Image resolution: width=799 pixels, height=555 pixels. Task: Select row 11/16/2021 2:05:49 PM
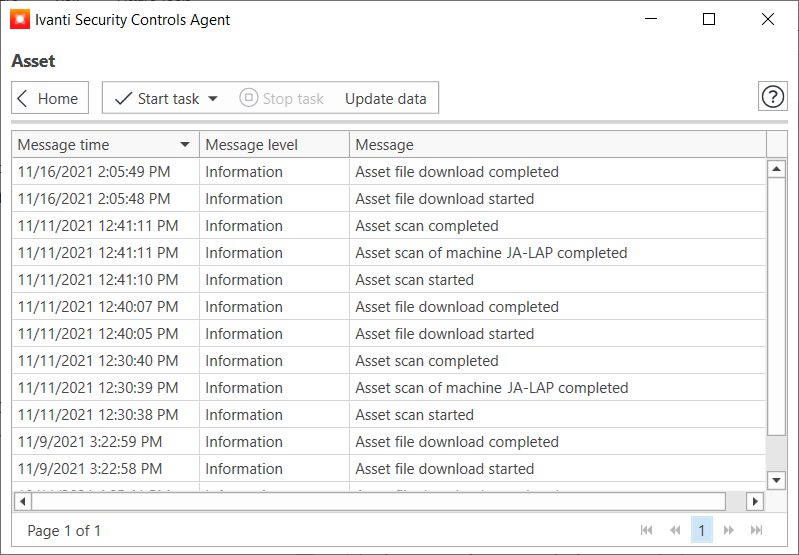pos(389,172)
